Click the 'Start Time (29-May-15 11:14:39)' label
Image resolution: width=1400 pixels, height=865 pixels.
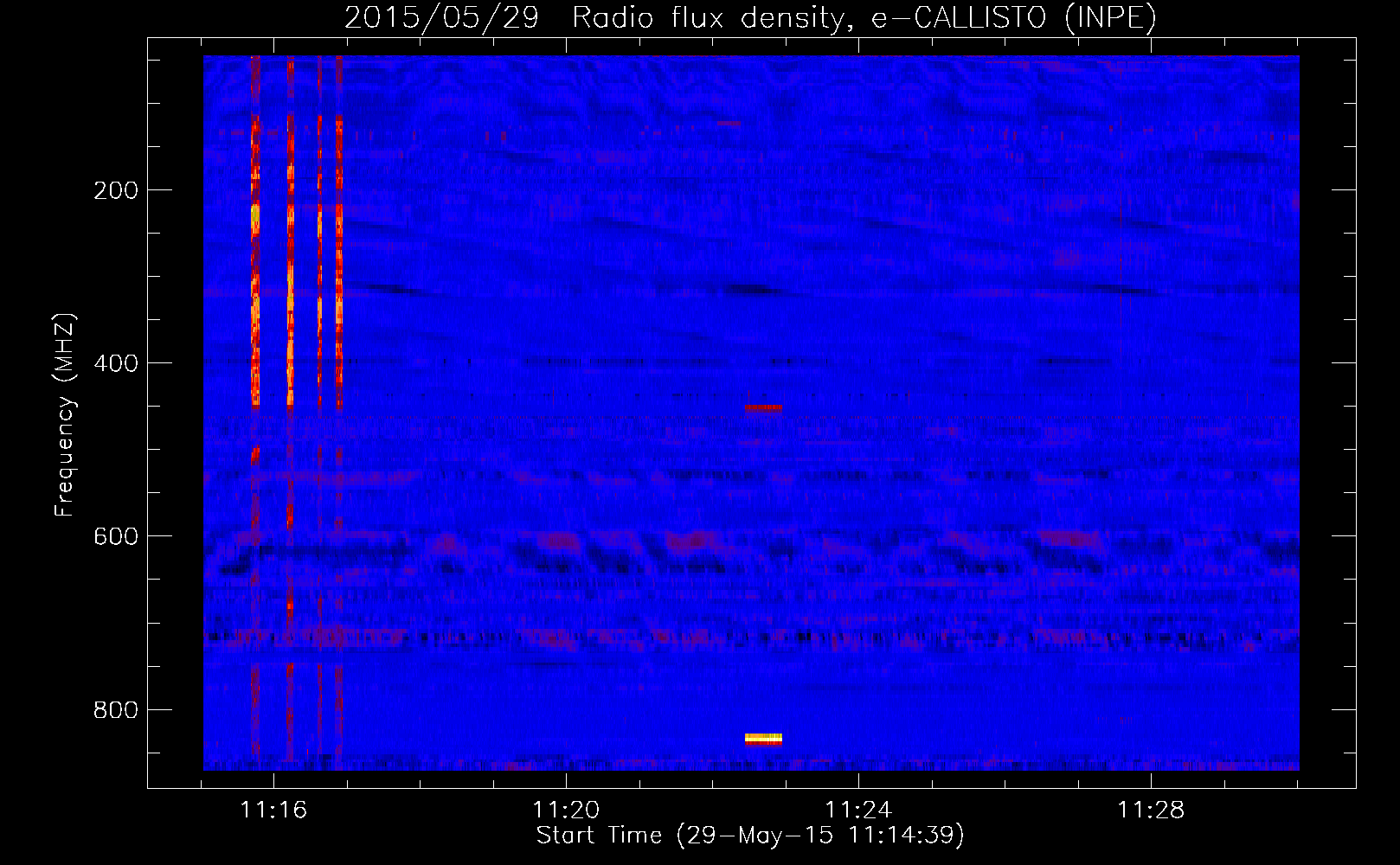(750, 836)
